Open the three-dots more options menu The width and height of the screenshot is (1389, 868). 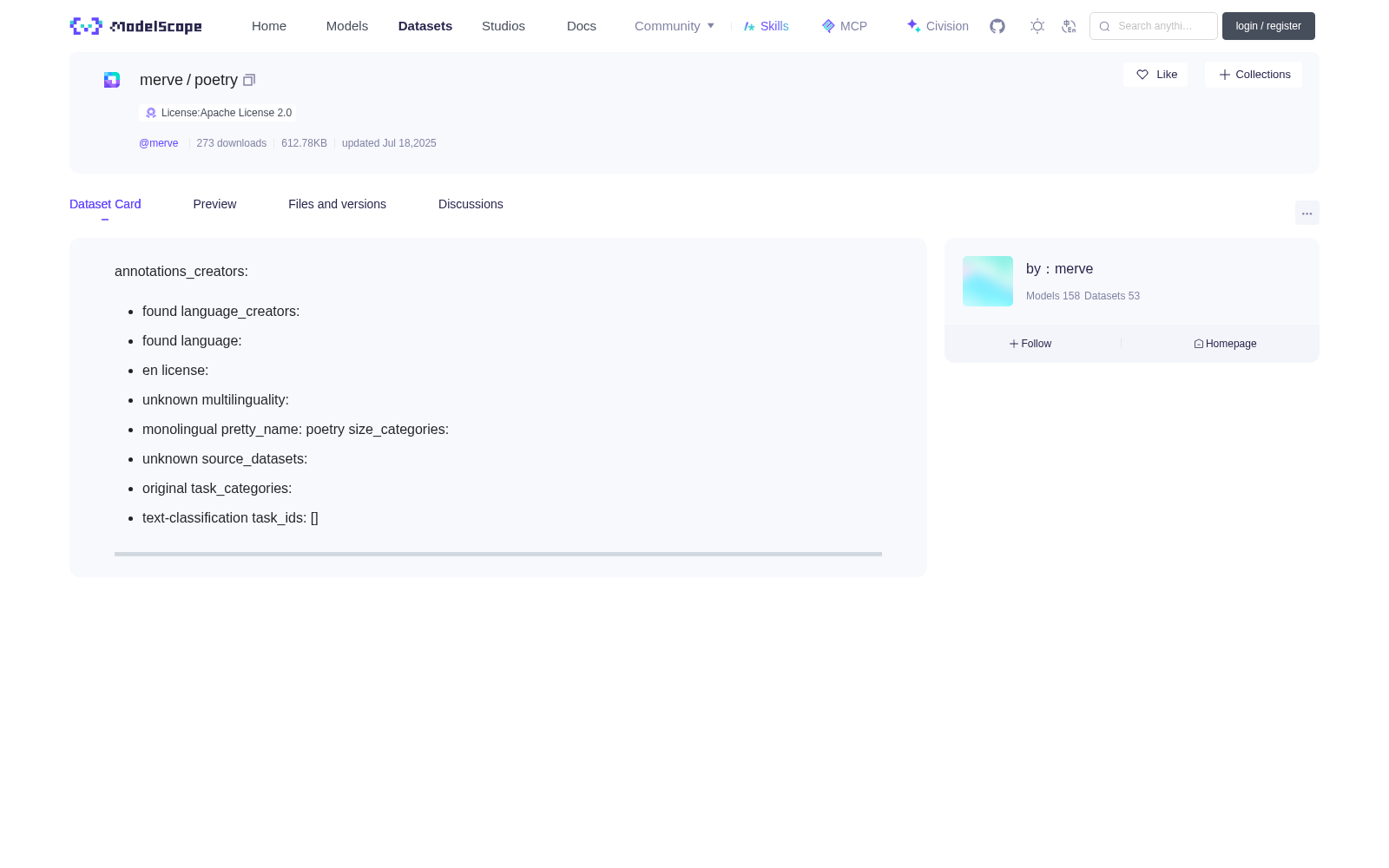(1307, 214)
